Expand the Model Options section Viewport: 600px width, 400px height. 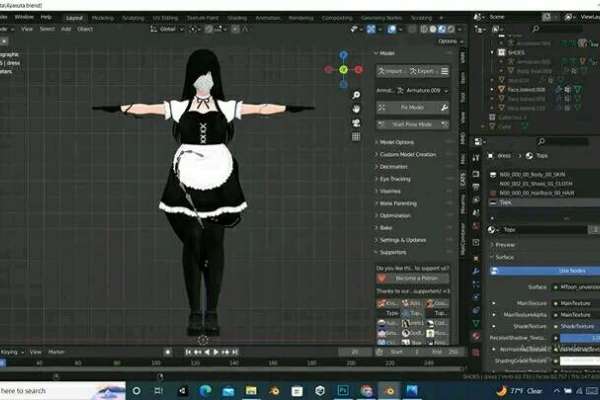click(396, 142)
